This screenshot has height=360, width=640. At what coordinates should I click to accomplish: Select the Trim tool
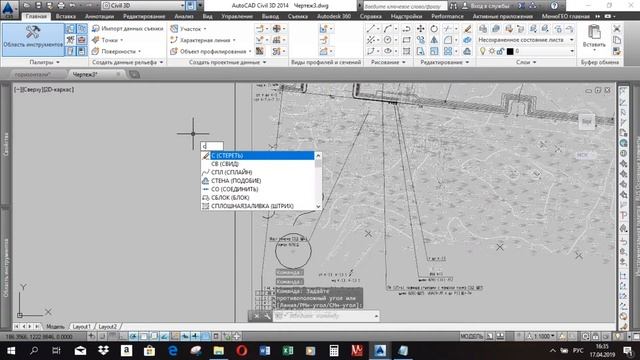click(448, 29)
